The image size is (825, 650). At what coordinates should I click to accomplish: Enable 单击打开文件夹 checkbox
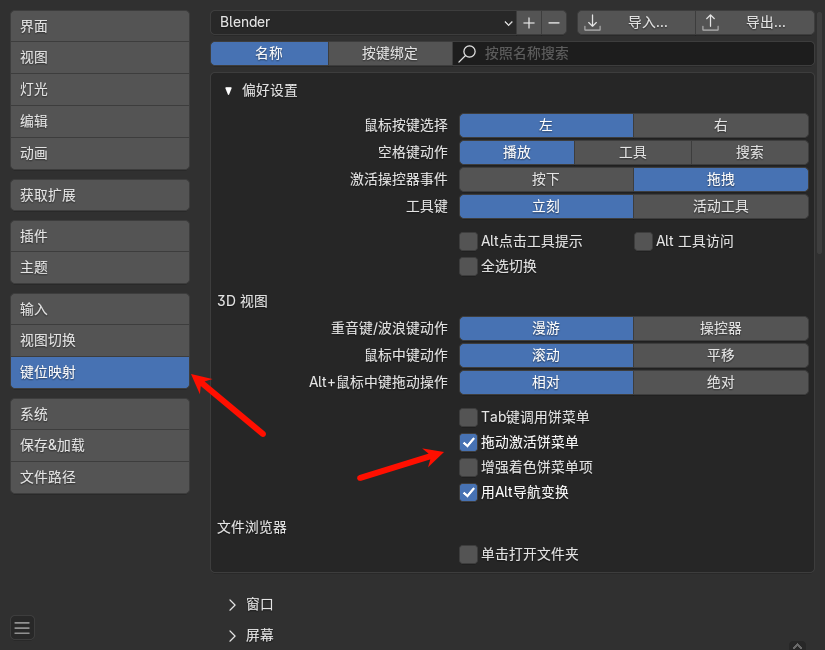468,554
